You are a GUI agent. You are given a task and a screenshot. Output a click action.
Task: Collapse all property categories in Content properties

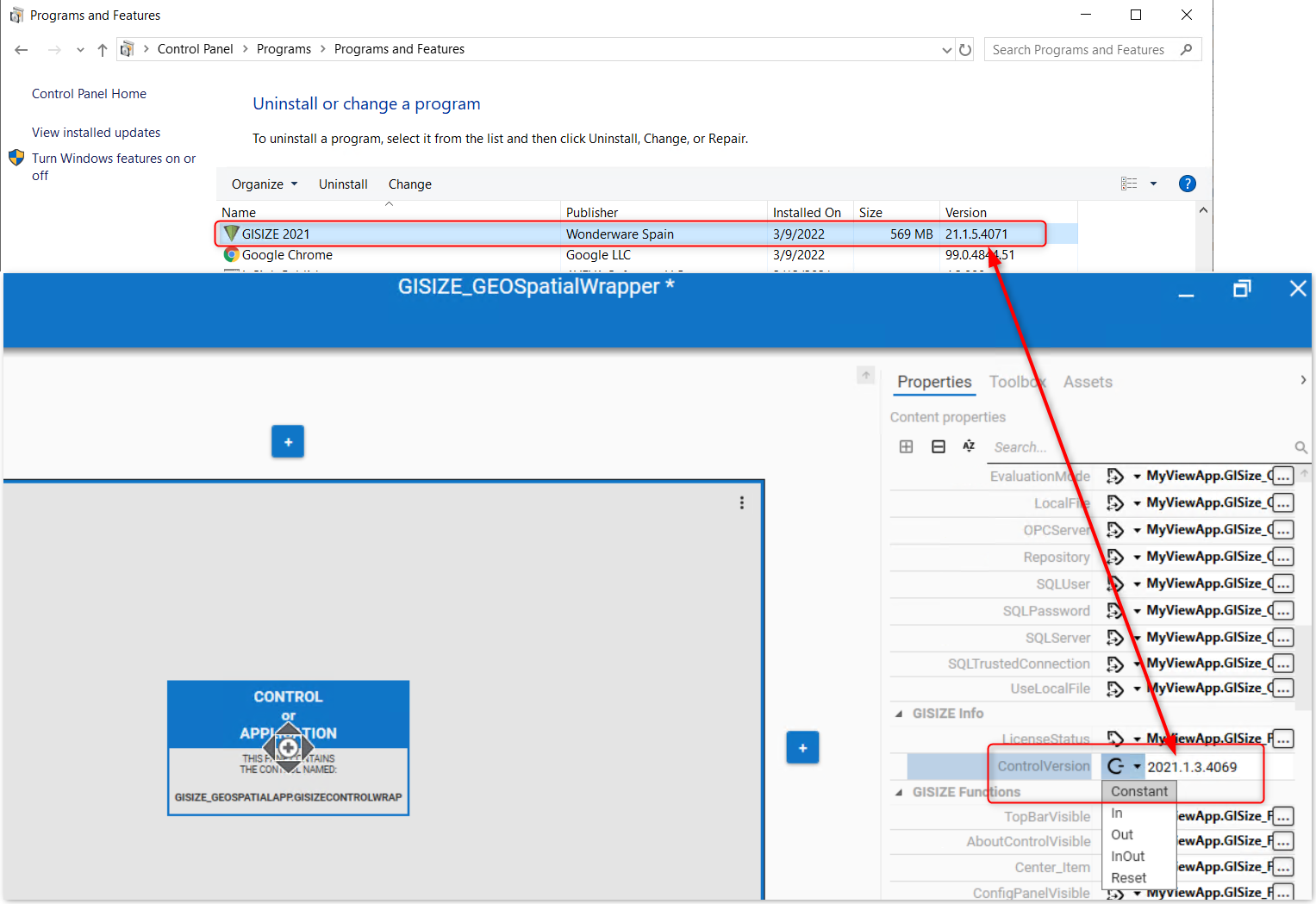coord(939,446)
